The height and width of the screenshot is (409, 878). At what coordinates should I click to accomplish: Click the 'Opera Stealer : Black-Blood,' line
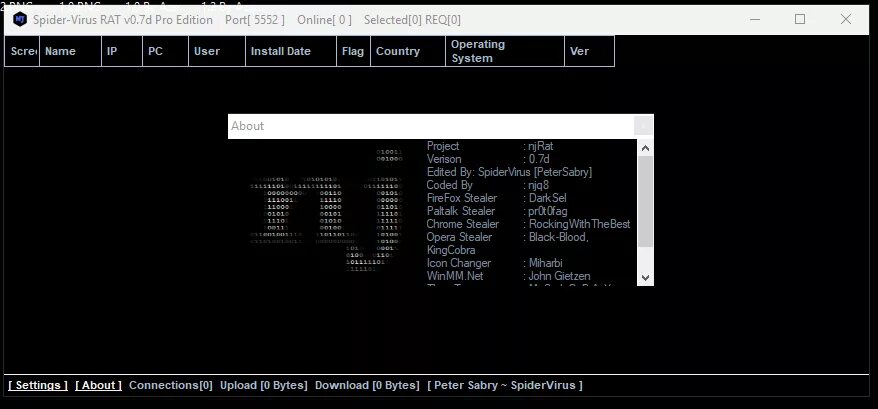click(x=508, y=237)
